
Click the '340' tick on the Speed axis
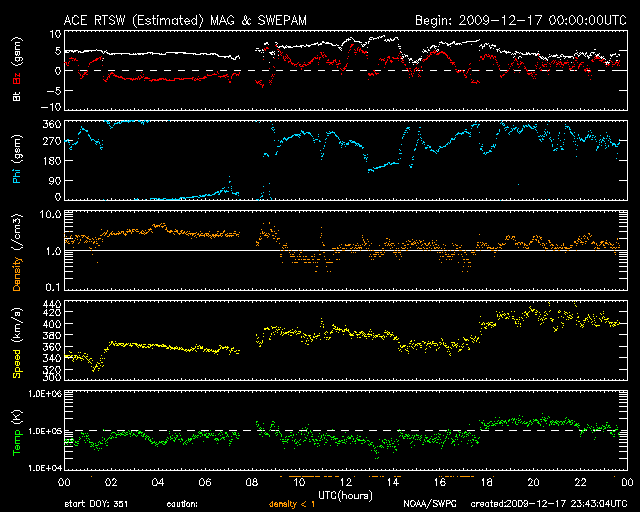click(x=52, y=358)
